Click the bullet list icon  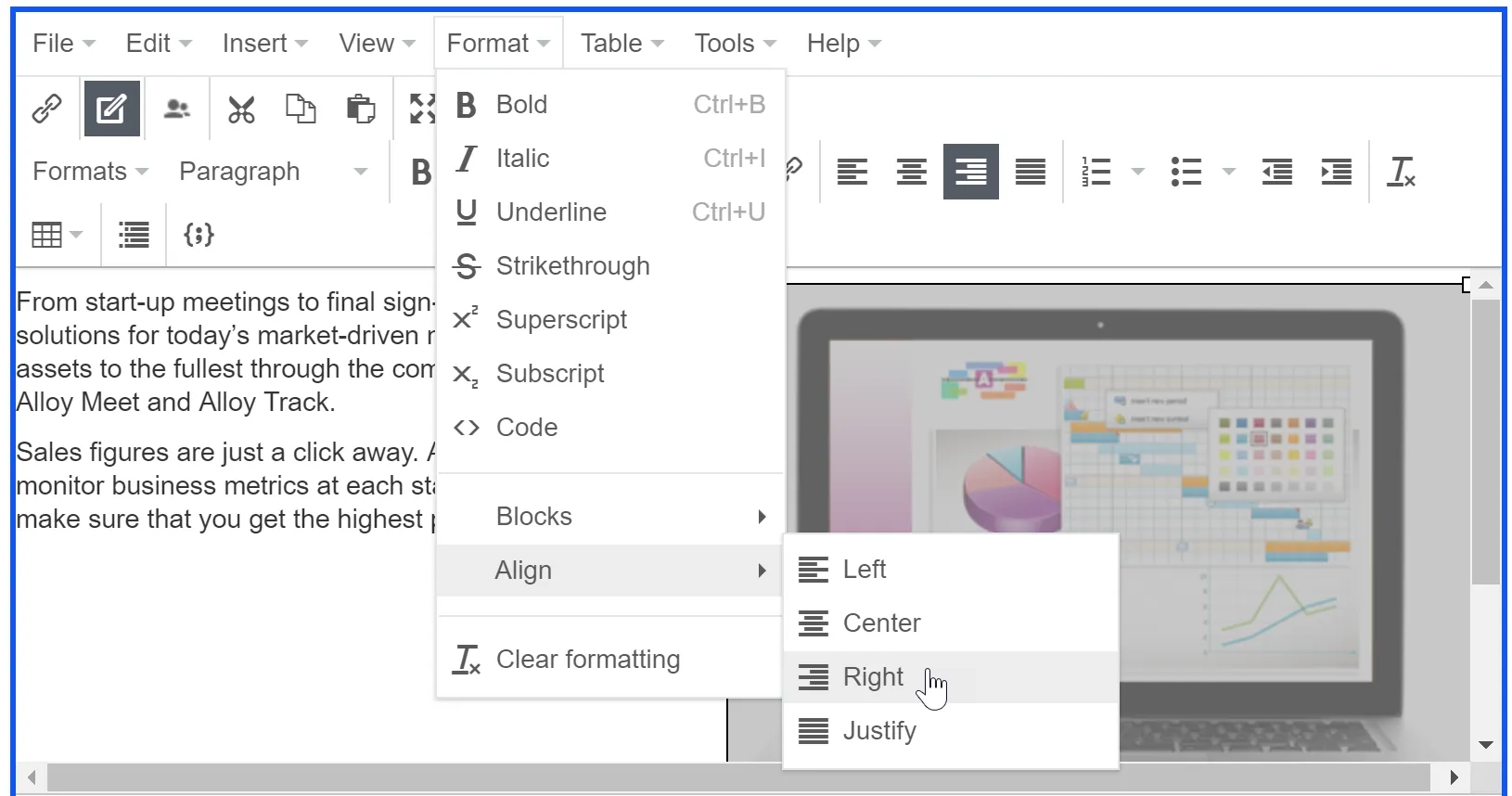coord(1185,172)
